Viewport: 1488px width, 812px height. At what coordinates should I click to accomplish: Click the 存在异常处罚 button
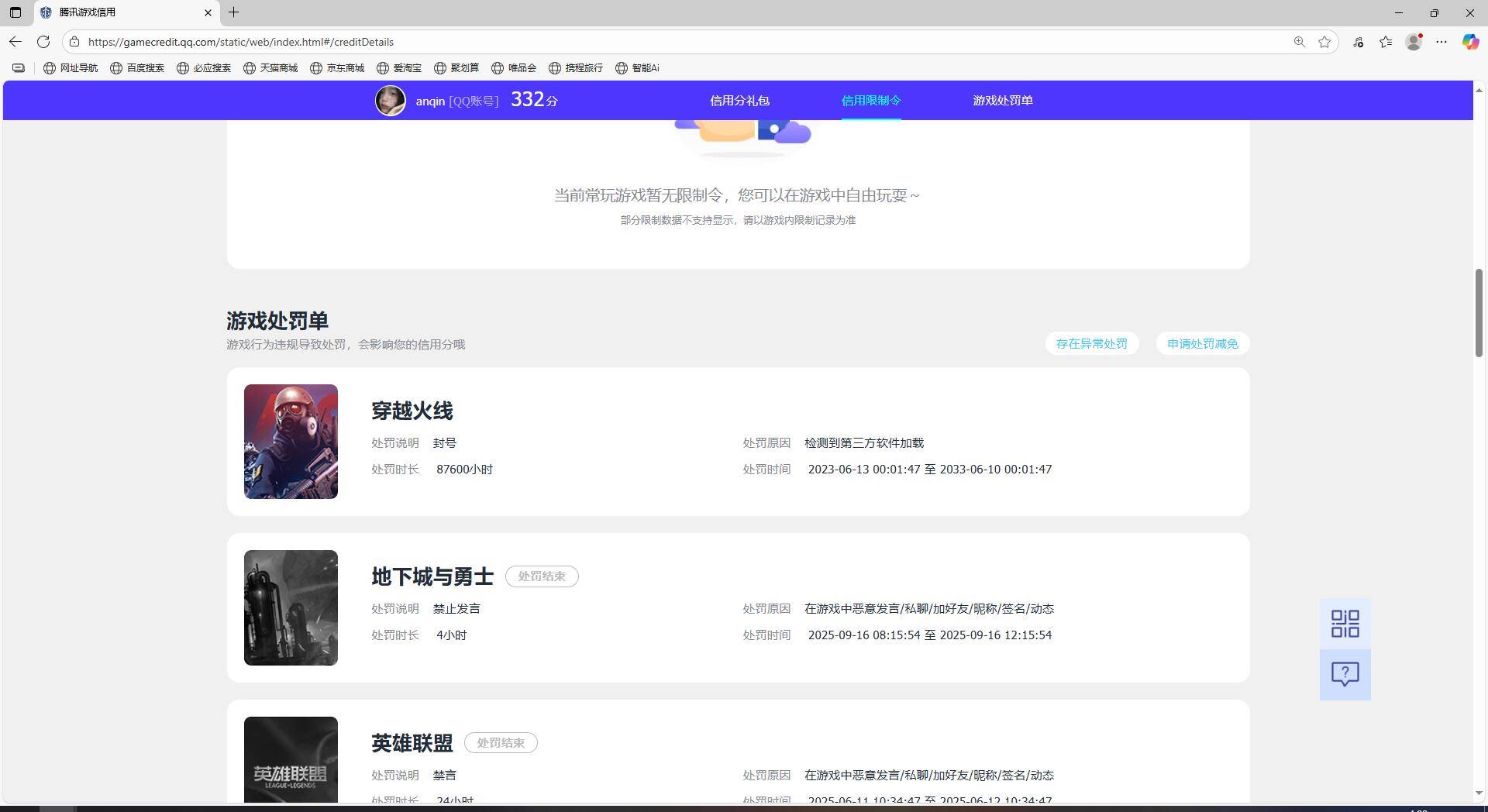tap(1092, 343)
